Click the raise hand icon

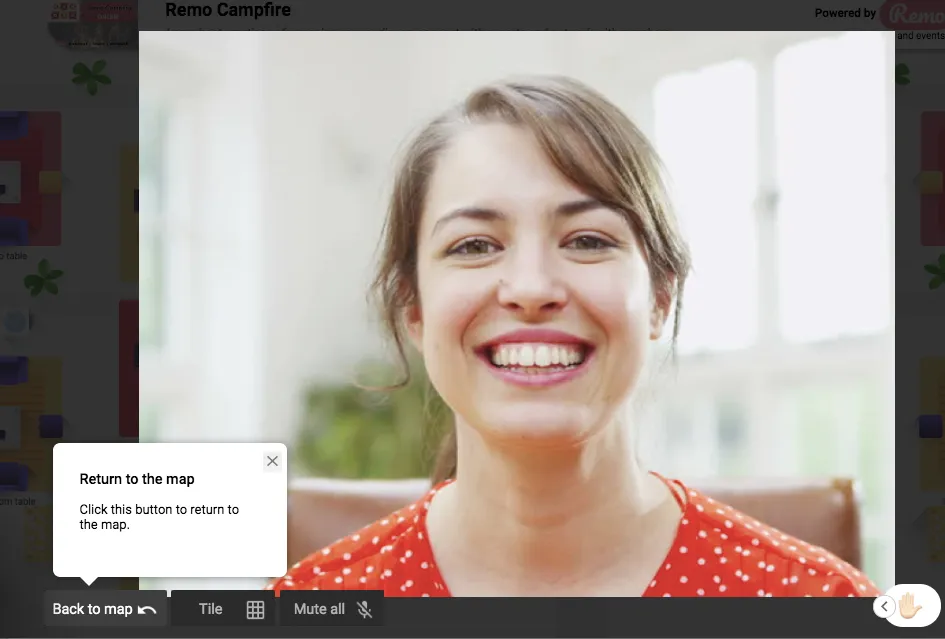[x=910, y=606]
